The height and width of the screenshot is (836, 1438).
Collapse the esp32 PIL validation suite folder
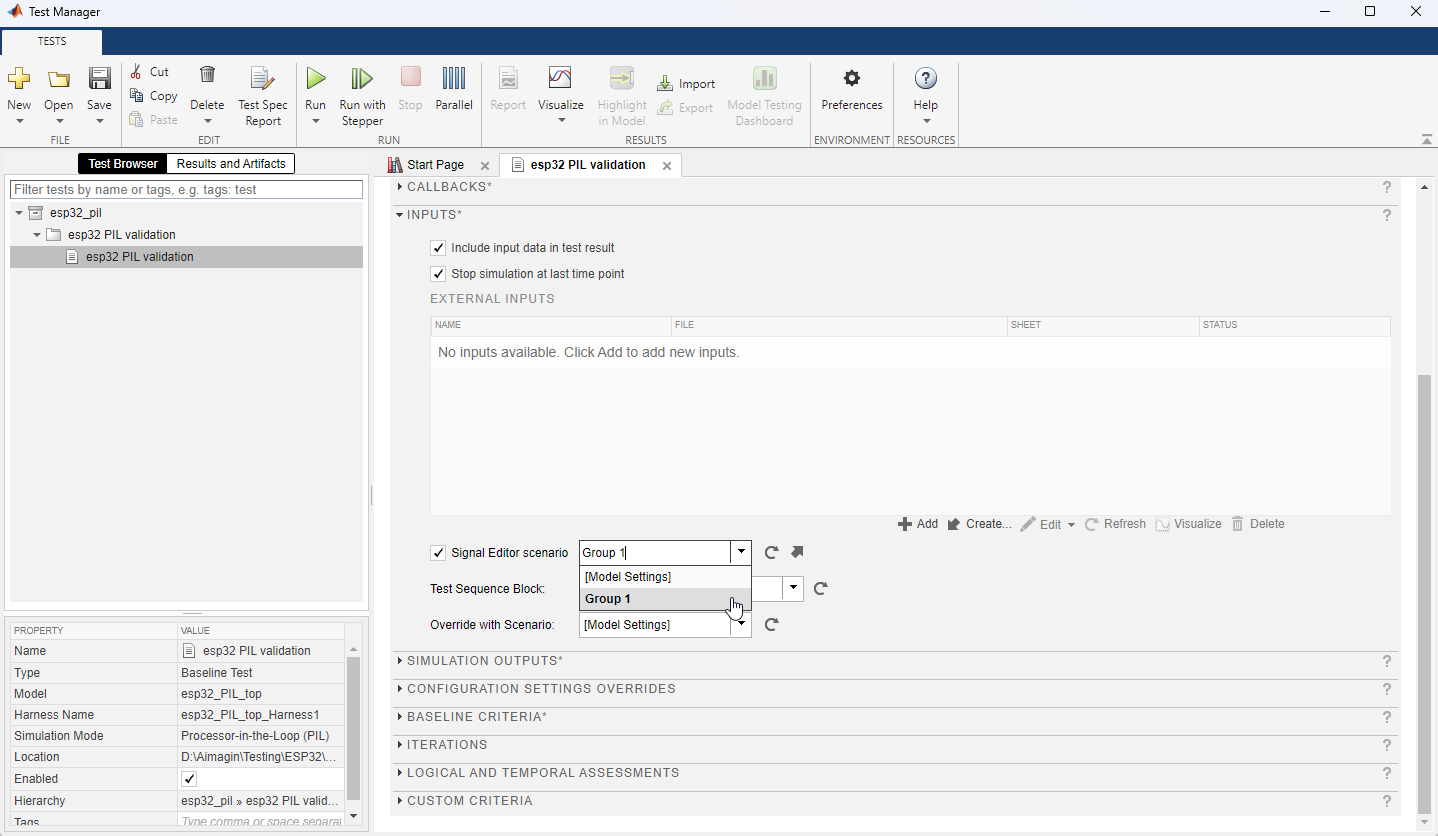tap(37, 235)
